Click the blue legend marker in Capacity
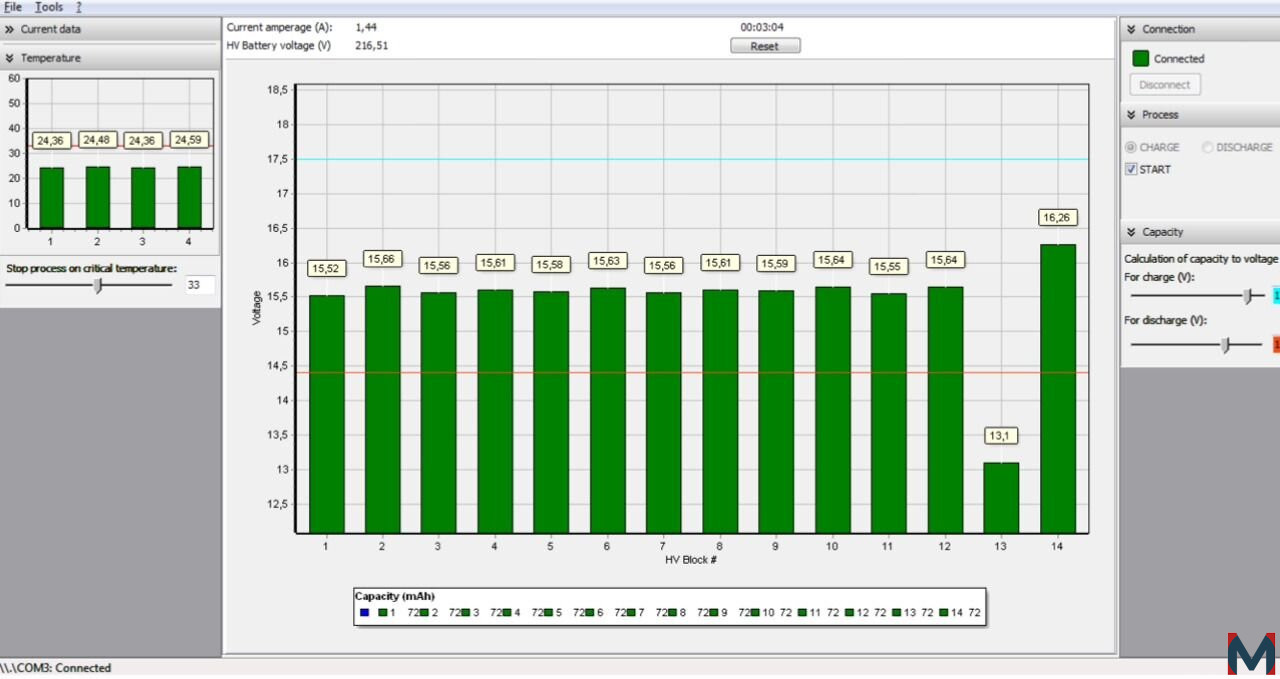The height and width of the screenshot is (679, 1280). point(364,612)
